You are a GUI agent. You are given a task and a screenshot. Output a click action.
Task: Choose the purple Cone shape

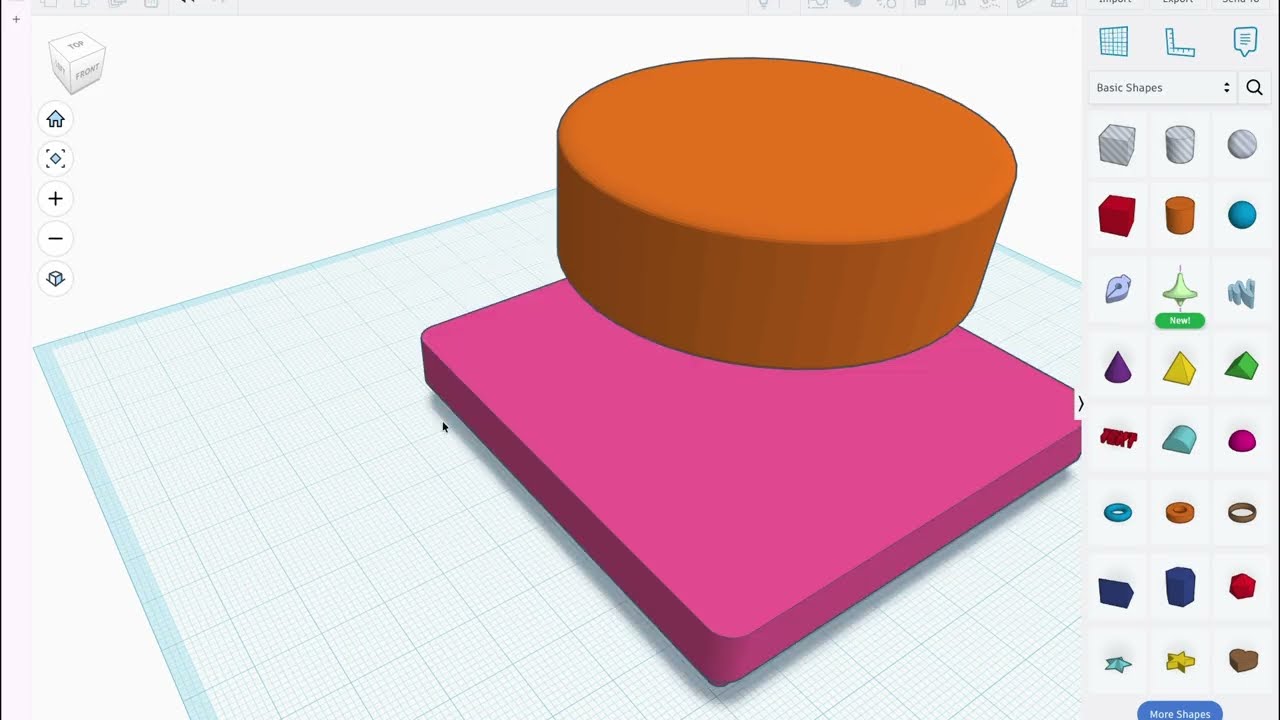click(x=1117, y=367)
